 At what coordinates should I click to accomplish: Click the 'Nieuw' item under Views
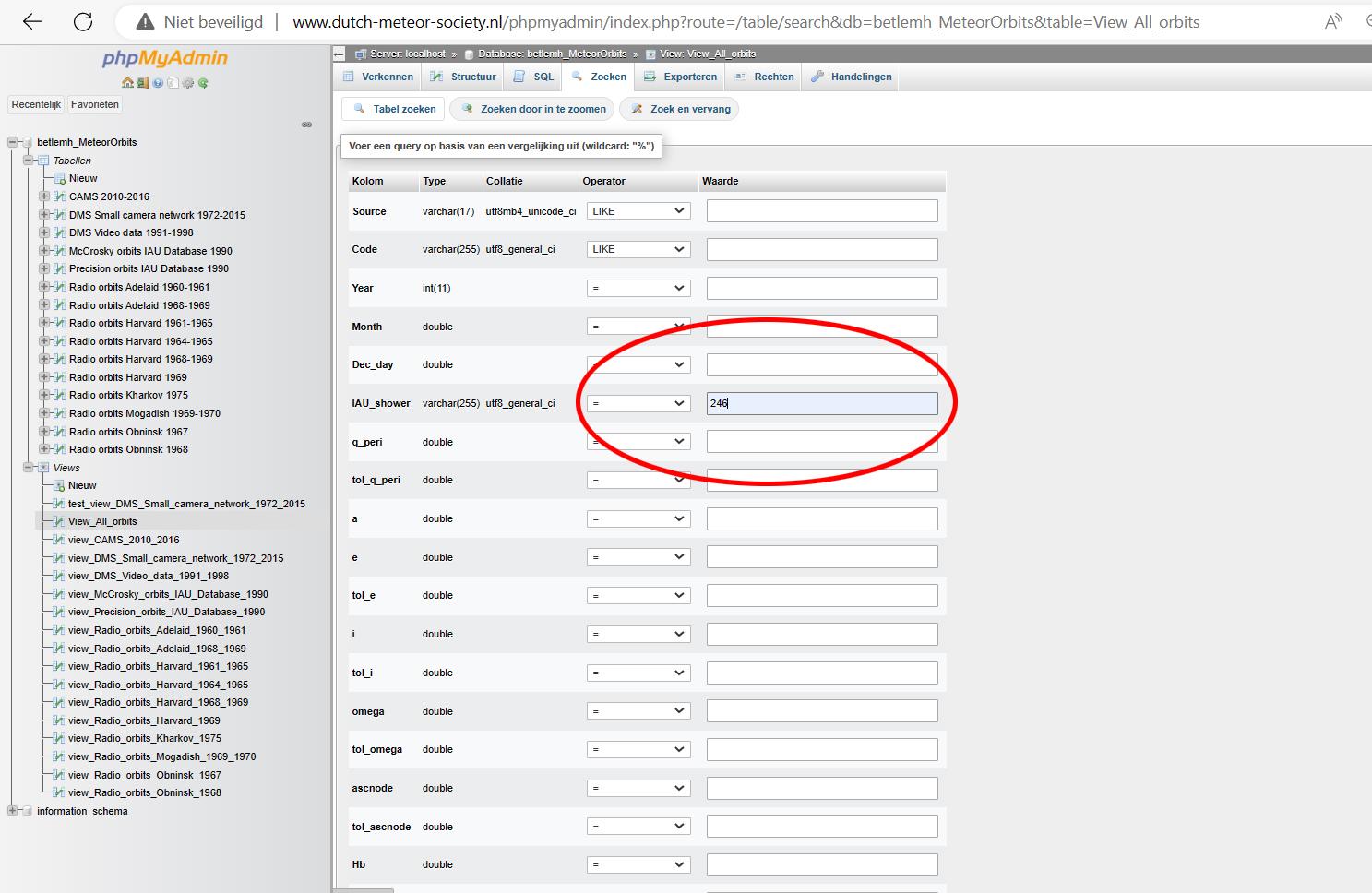(81, 485)
